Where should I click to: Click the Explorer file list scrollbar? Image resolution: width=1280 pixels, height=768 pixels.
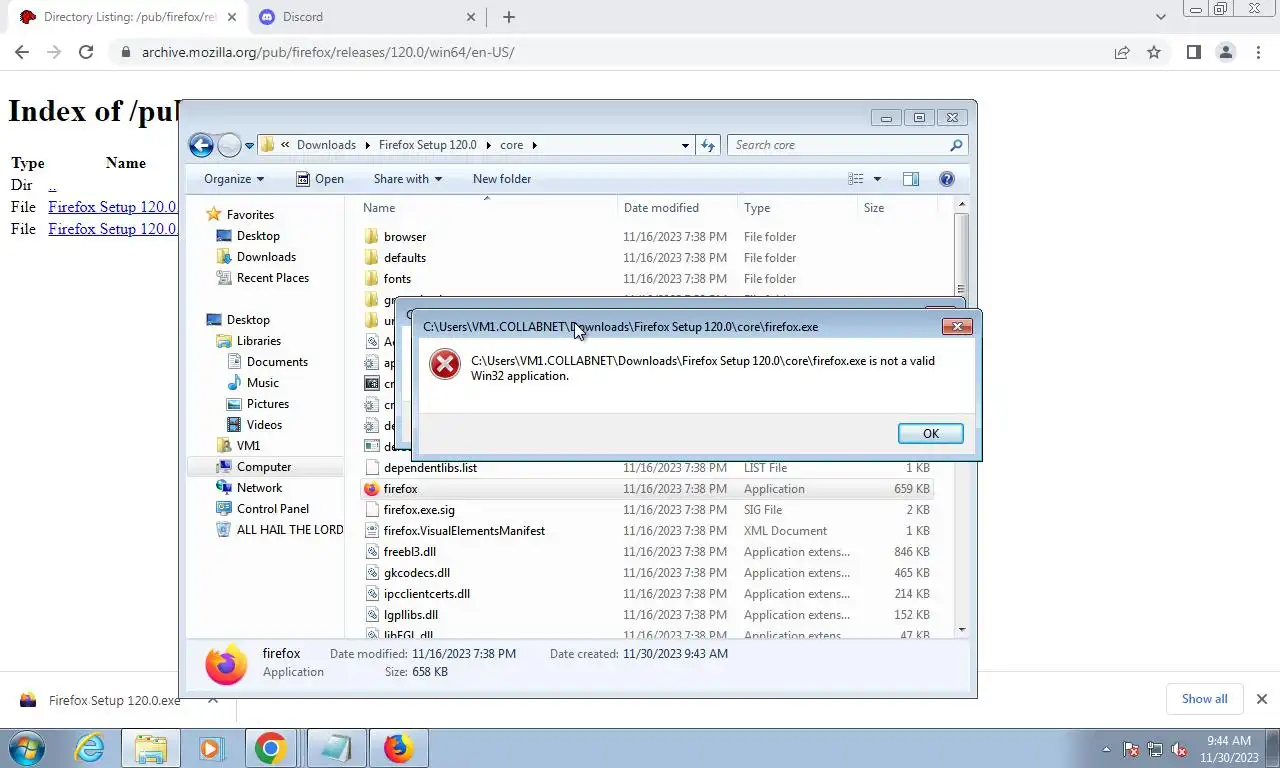point(962,417)
